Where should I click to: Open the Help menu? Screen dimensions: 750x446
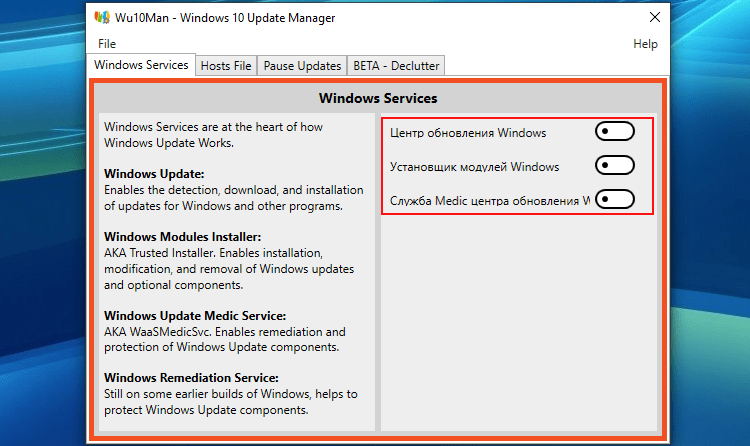click(645, 44)
